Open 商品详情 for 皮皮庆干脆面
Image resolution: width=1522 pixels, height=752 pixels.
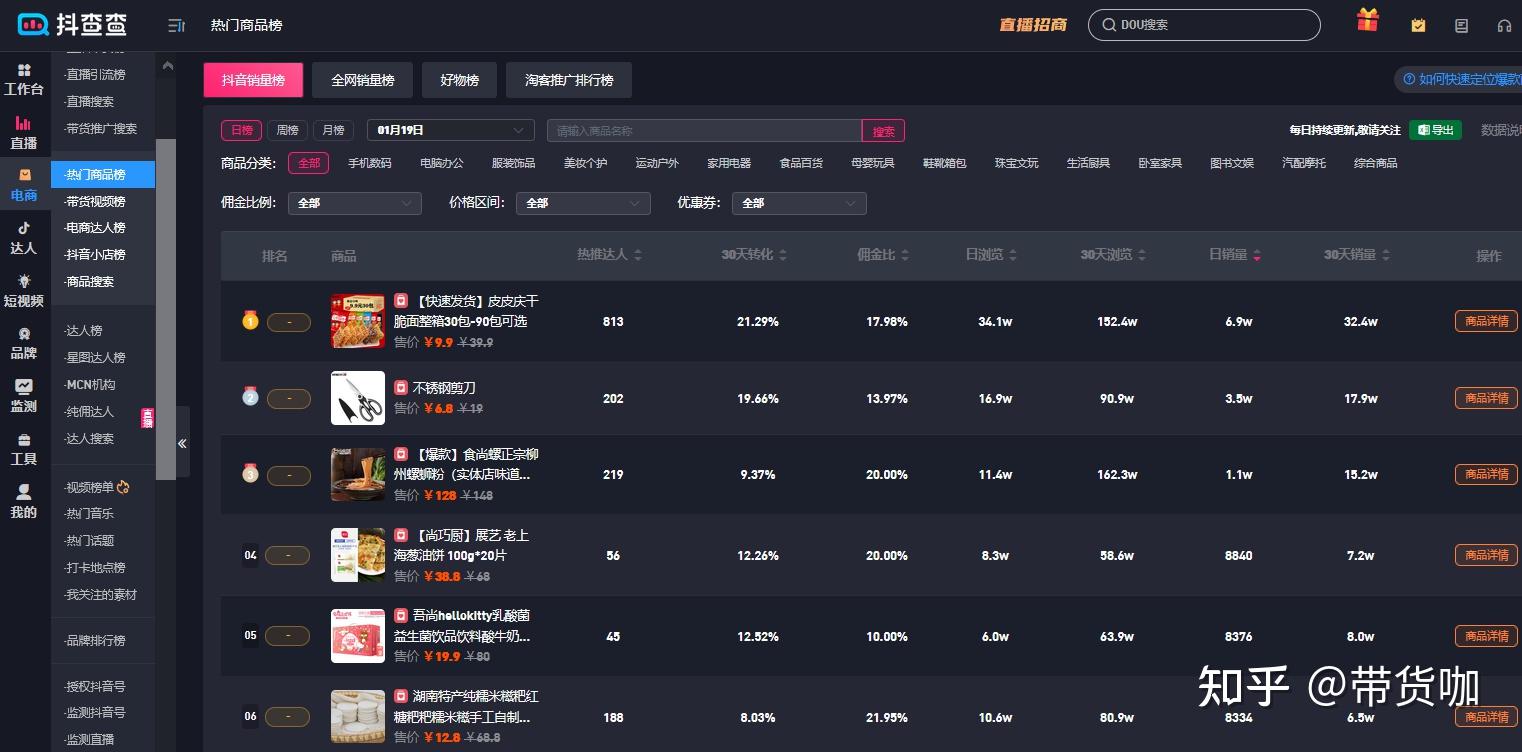tap(1486, 321)
